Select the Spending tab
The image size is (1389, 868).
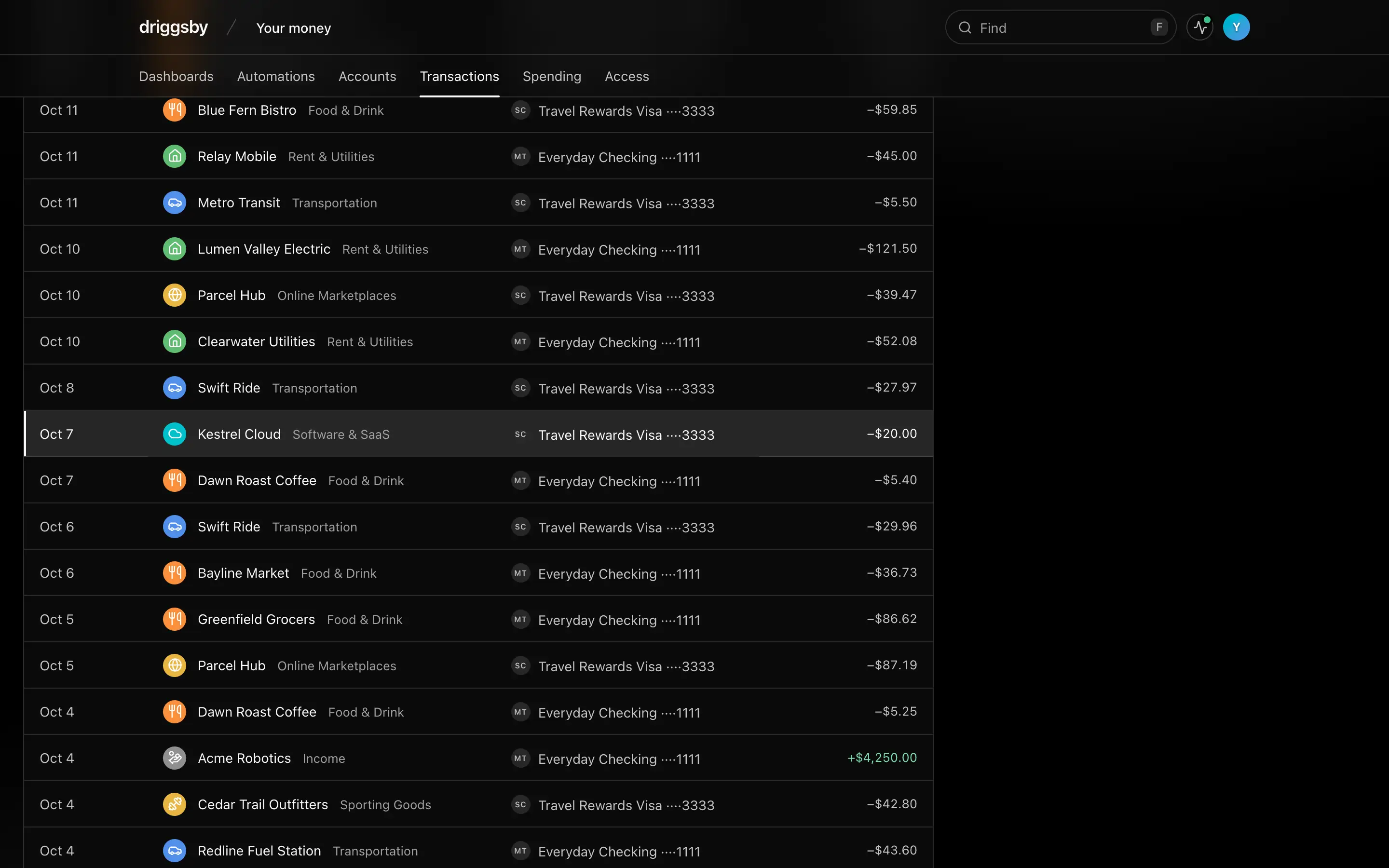coord(552,76)
